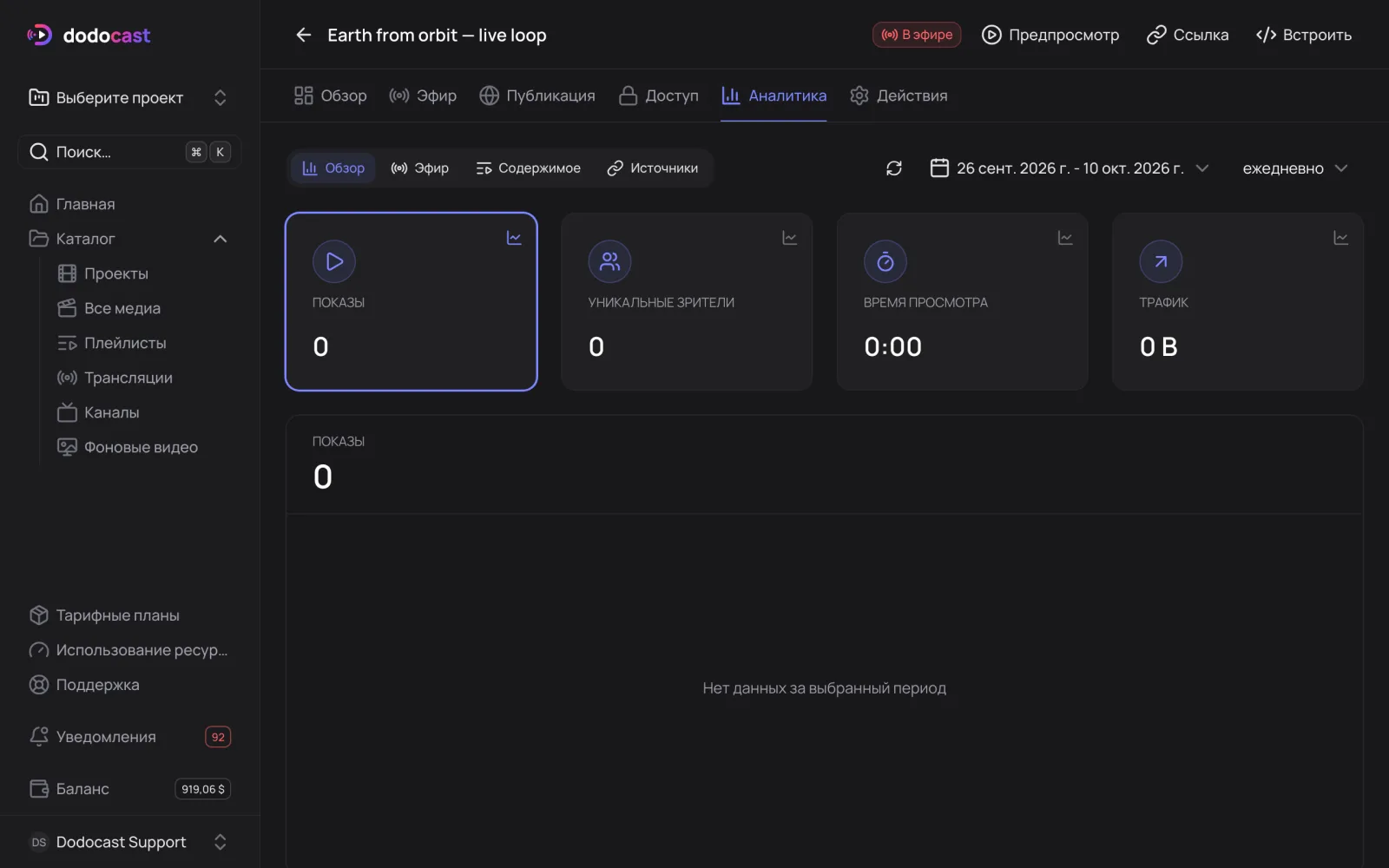
Task: Select the Содержимое analytics sub-tab
Action: tap(528, 168)
